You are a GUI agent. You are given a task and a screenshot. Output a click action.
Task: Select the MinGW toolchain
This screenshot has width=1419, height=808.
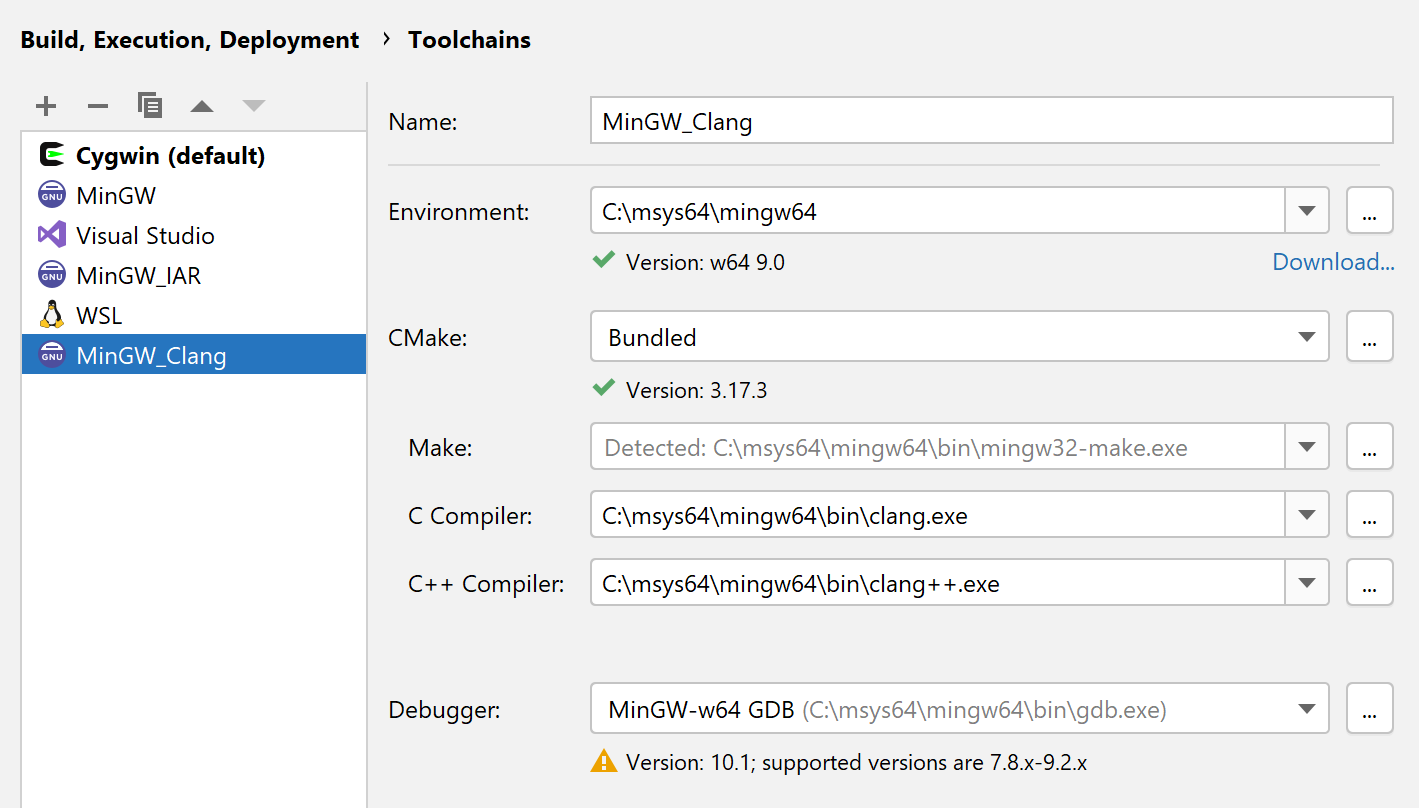(x=194, y=196)
